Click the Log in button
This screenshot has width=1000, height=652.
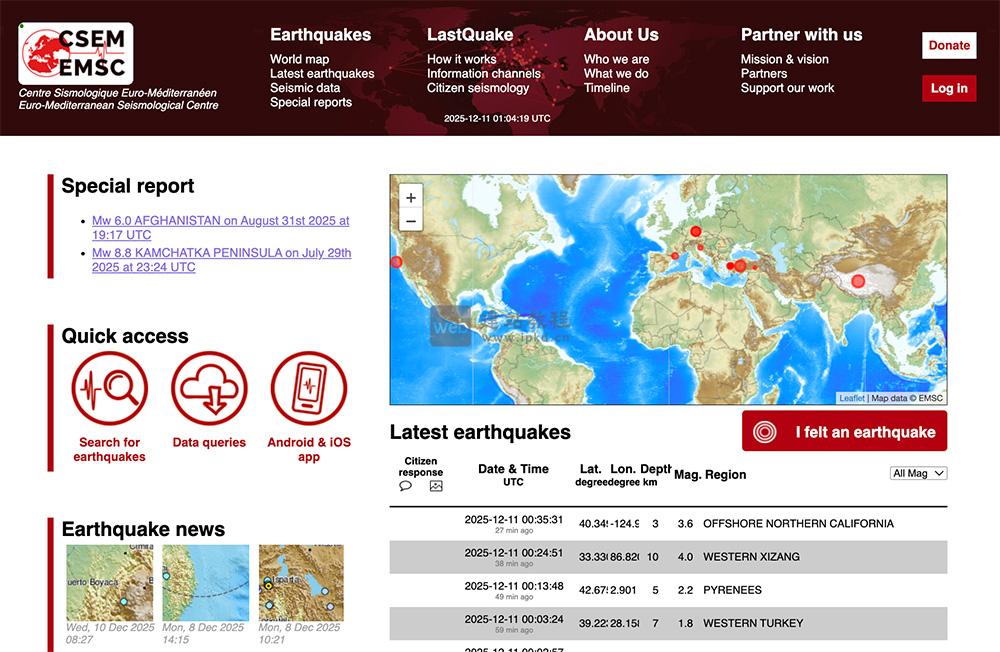(x=948, y=88)
